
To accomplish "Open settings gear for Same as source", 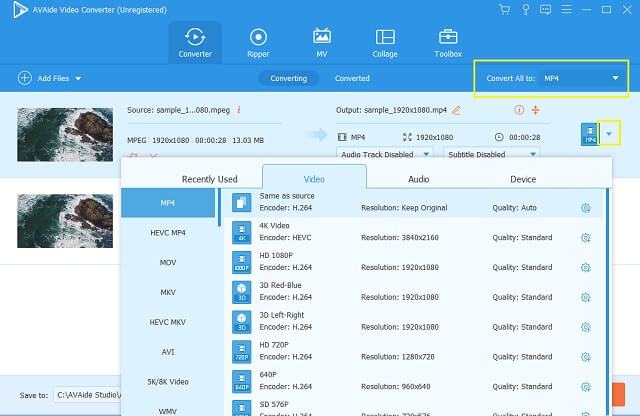I will (x=586, y=208).
